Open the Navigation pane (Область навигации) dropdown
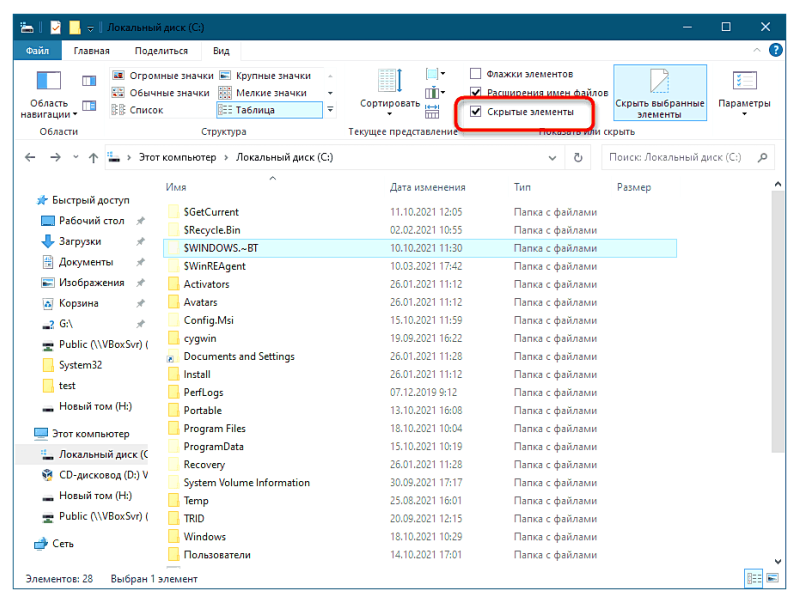Viewport: 800px width, 603px height. (x=48, y=95)
